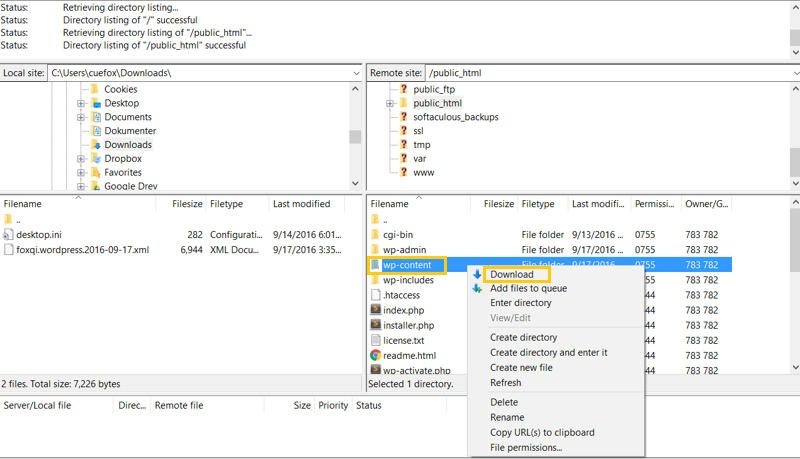Click the license.txt file icon
The height and width of the screenshot is (459, 800).
376,340
